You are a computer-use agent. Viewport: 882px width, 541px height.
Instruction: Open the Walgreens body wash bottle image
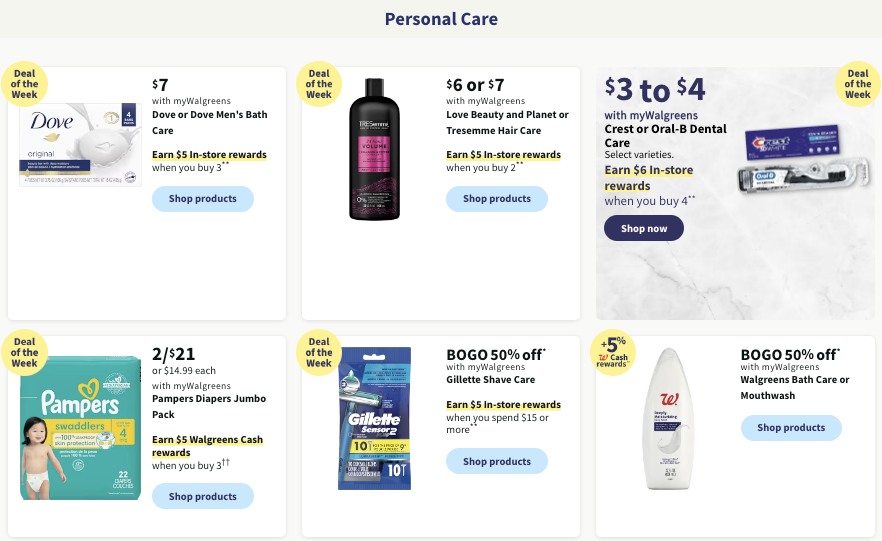(668, 419)
